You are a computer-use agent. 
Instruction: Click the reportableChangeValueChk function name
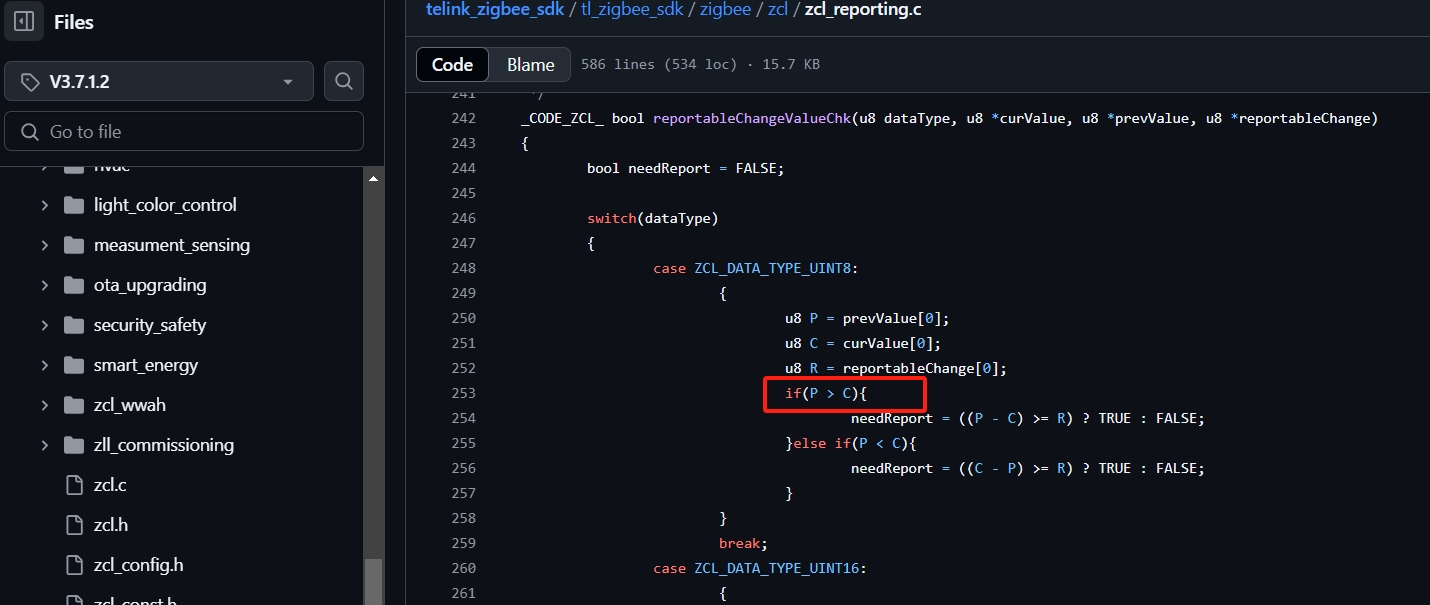[751, 118]
